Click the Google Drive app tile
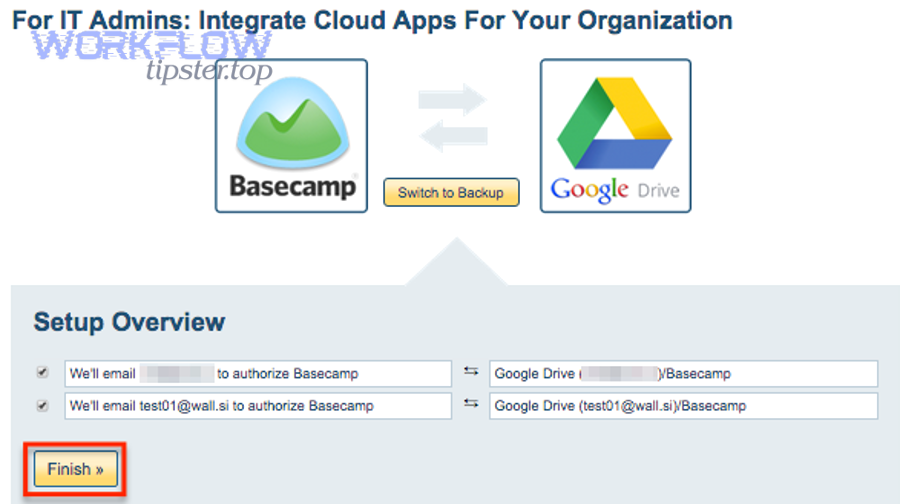The image size is (900, 504). pos(615,136)
